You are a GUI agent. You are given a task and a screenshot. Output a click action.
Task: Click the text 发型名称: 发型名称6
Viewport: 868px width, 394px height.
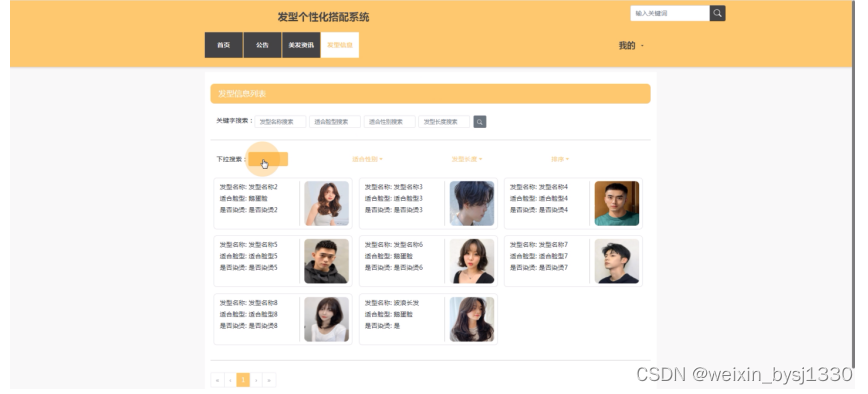(x=394, y=245)
